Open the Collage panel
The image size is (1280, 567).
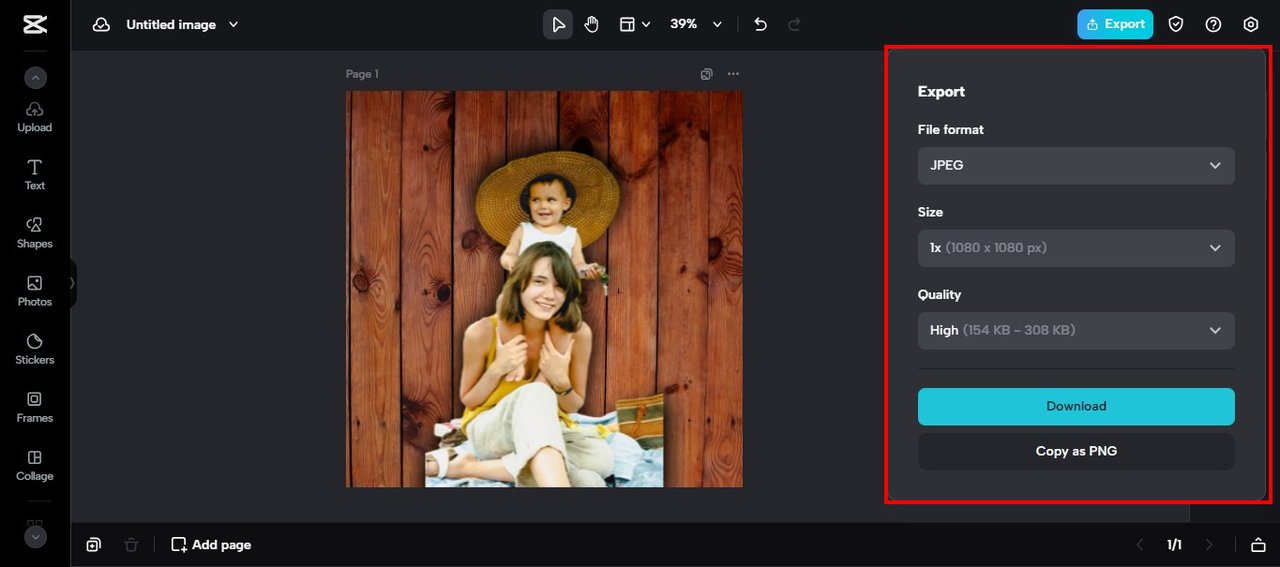pyautogui.click(x=35, y=464)
